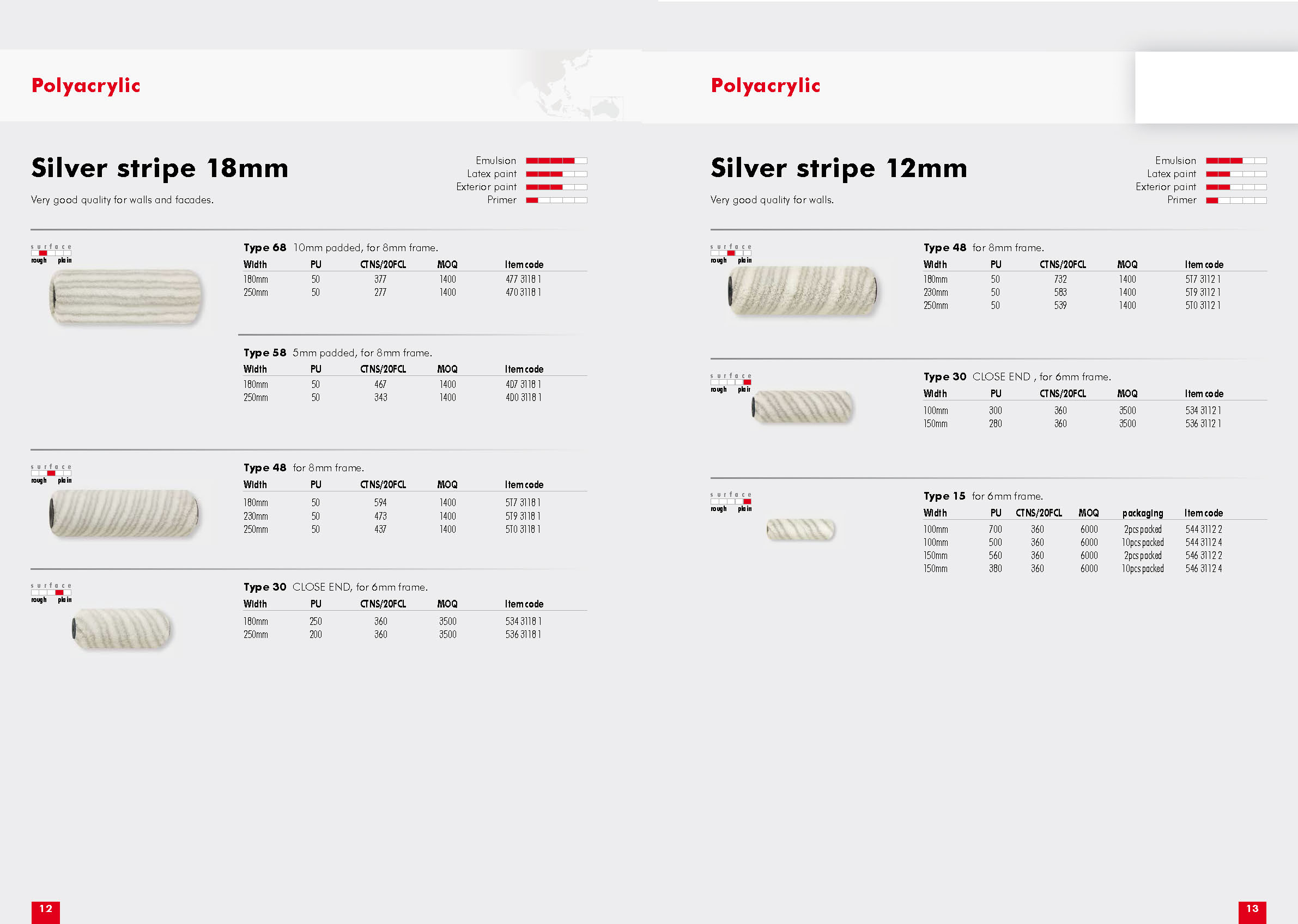
Task: Click the page number 13 badge
Action: point(1252,911)
